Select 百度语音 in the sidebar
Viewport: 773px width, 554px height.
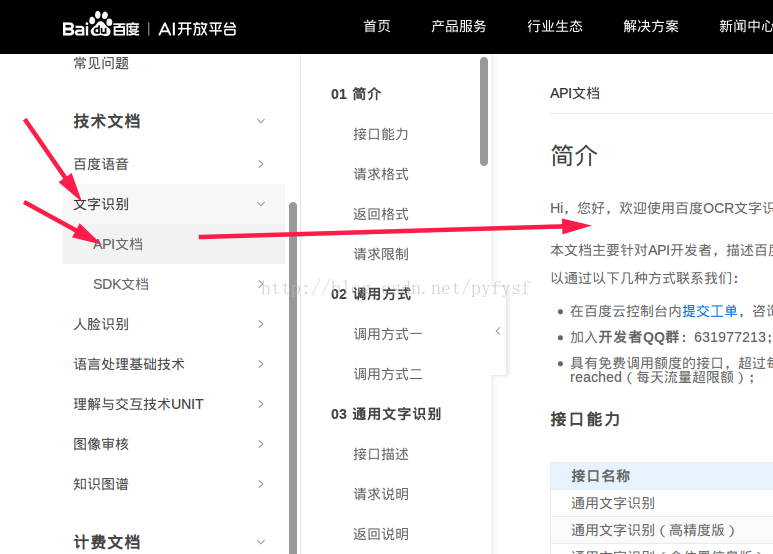click(x=101, y=164)
